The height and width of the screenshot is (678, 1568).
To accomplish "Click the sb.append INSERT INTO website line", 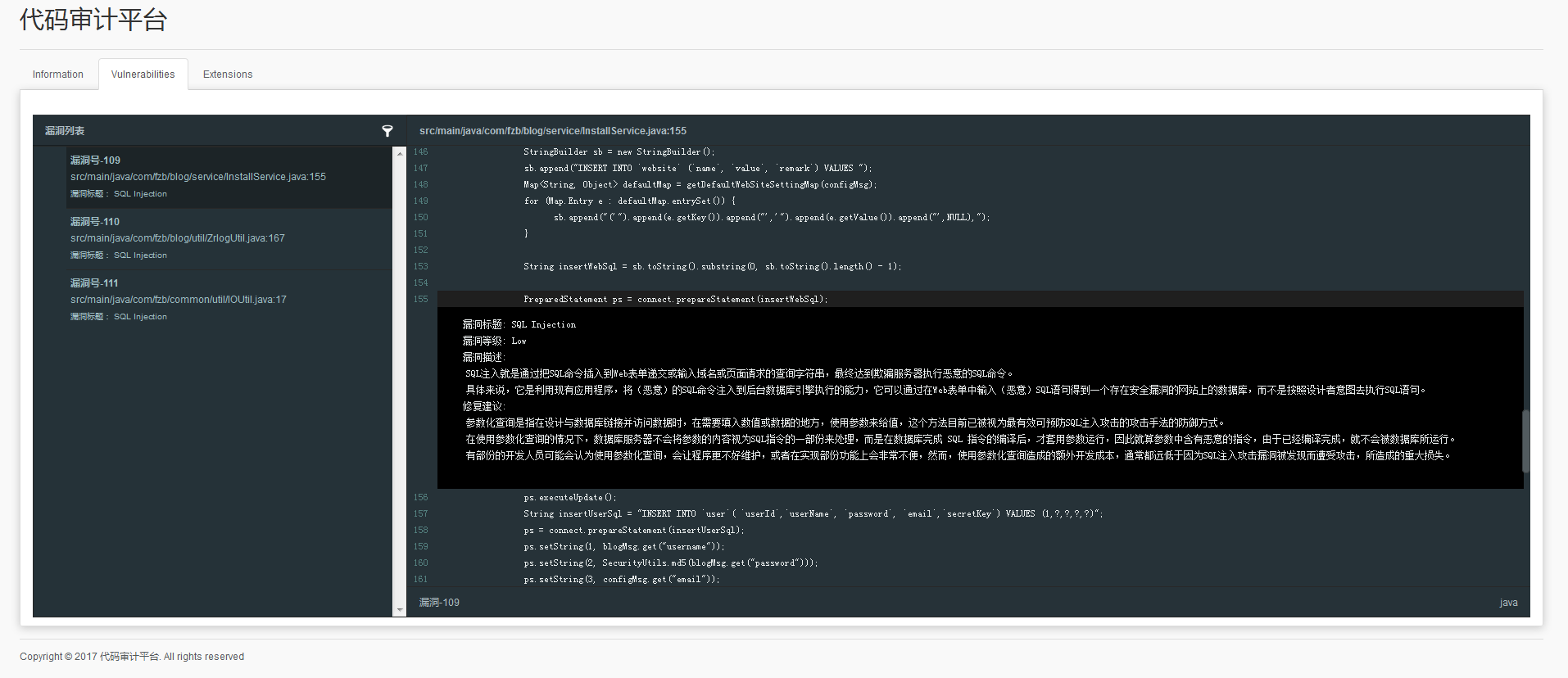I will (x=698, y=169).
